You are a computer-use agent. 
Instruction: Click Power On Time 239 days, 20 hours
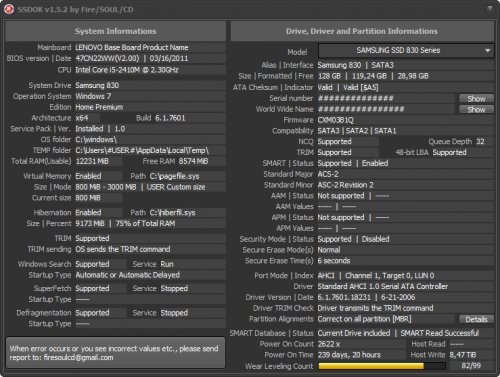coord(349,355)
